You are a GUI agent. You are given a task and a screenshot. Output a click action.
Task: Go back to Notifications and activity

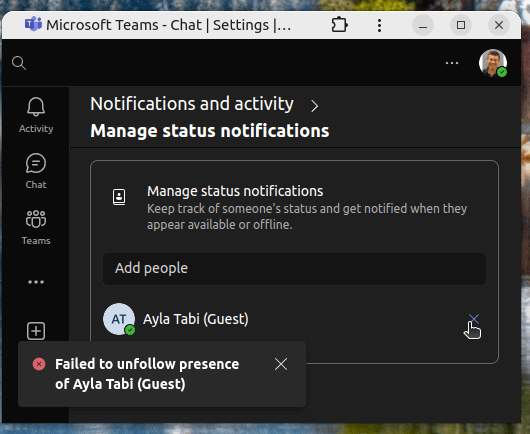192,103
